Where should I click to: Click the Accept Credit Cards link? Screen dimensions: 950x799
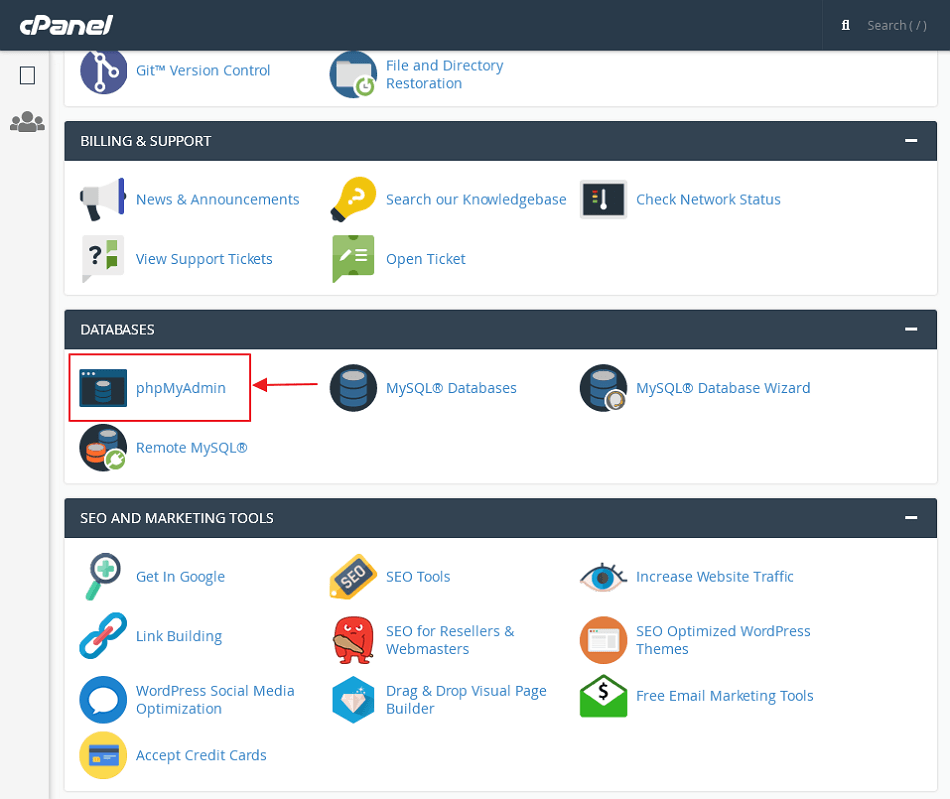tap(201, 755)
